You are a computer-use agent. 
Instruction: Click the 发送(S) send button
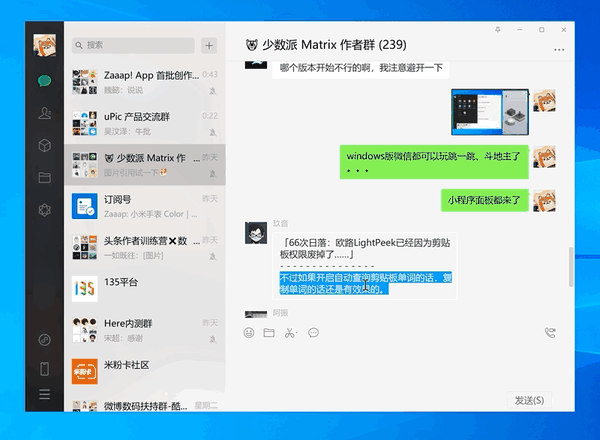tap(529, 400)
